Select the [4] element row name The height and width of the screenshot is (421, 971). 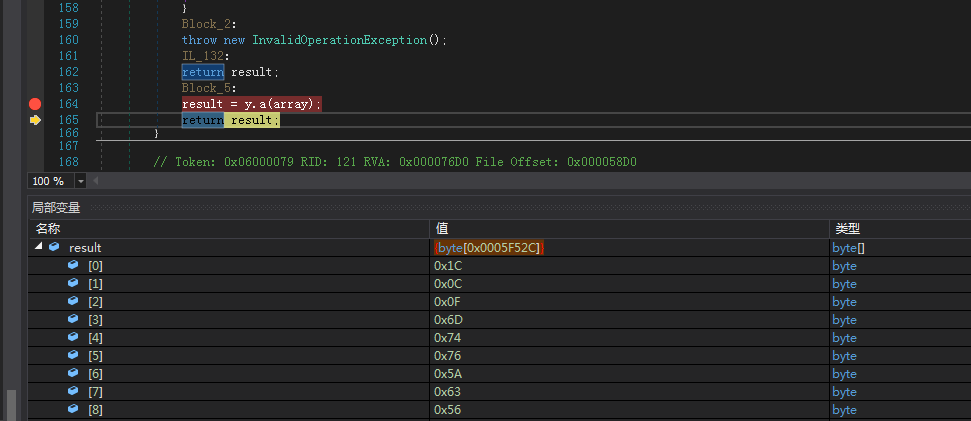(95, 337)
